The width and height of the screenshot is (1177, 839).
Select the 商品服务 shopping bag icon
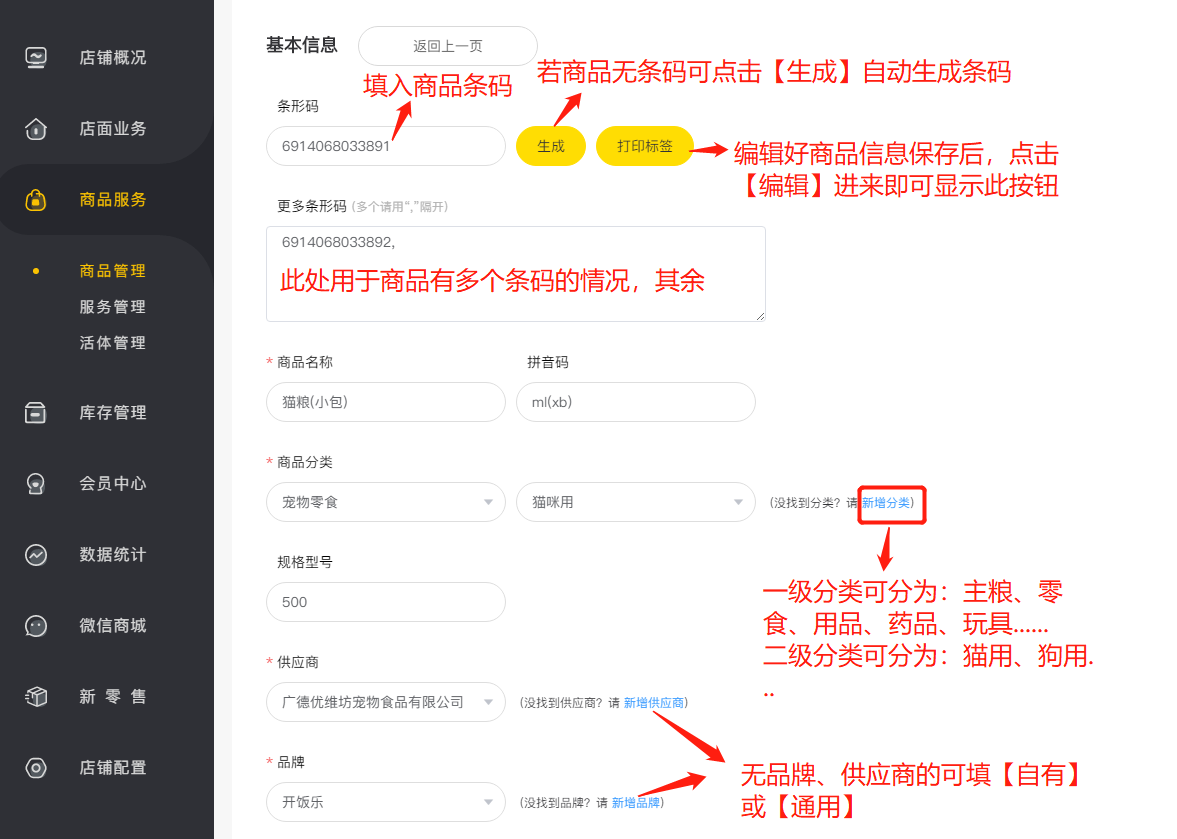click(35, 200)
